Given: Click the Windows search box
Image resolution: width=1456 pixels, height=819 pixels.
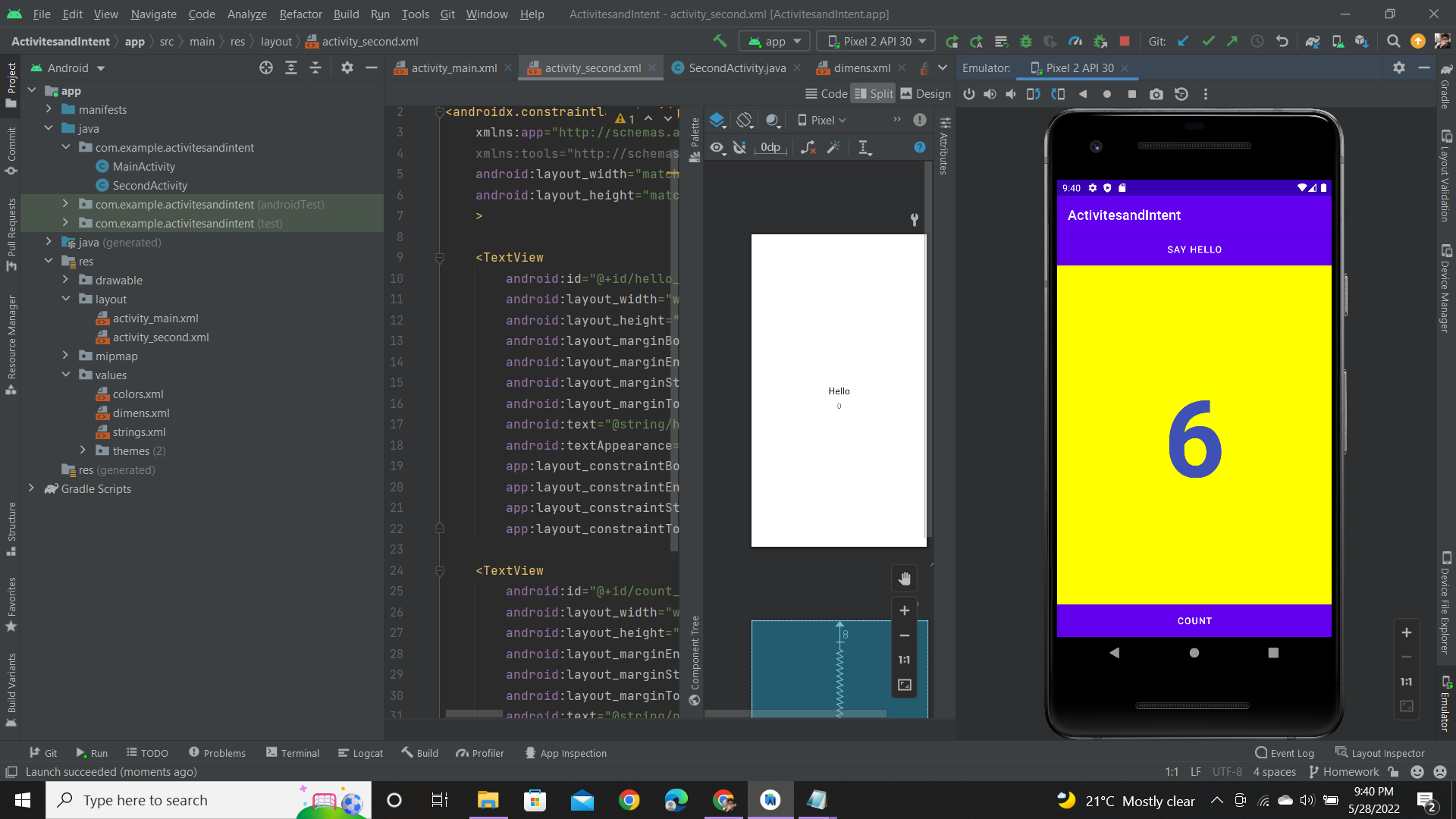Looking at the screenshot, I should click(x=209, y=800).
